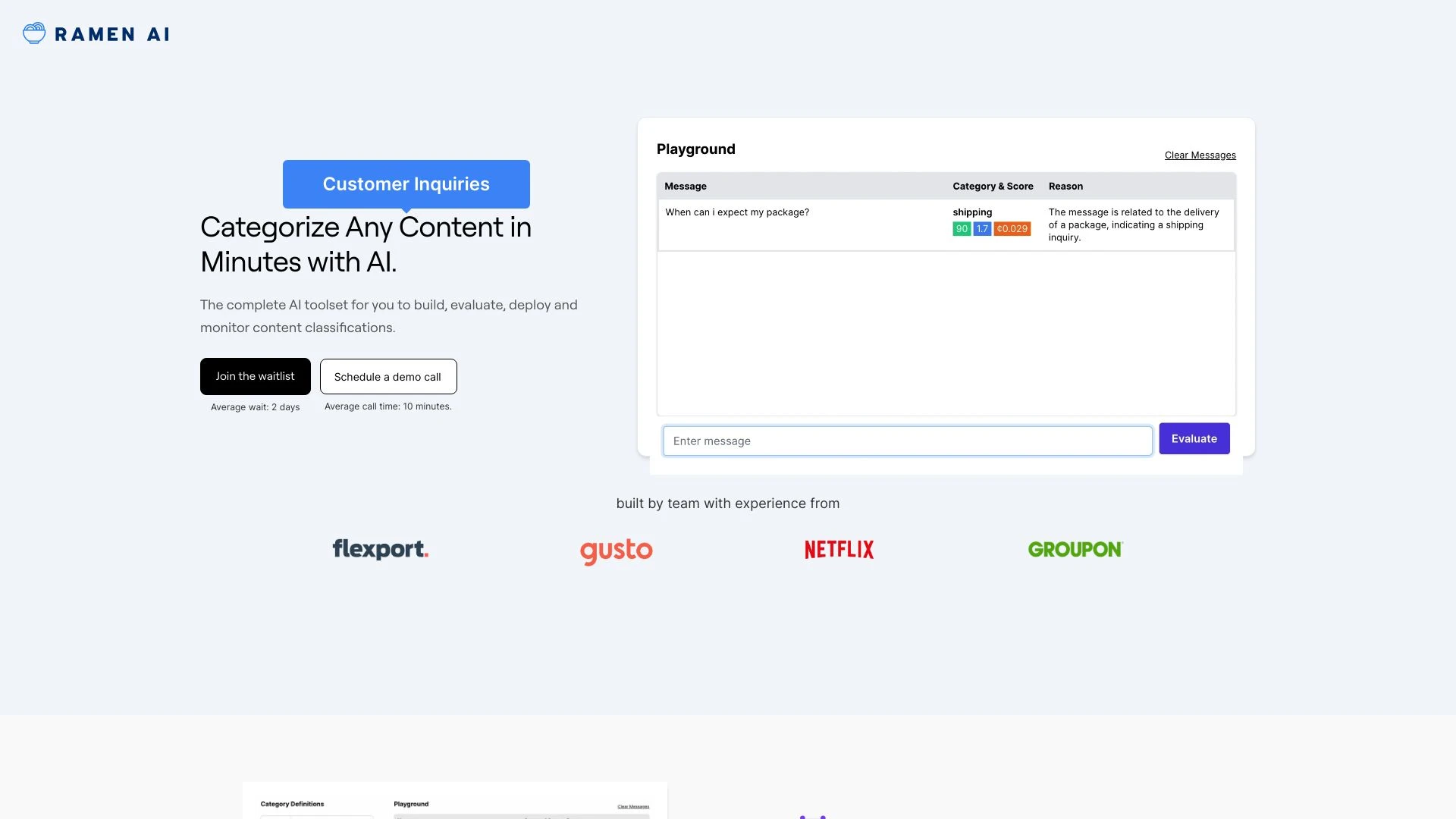Click the Ramen AI bowl logo icon
The width and height of the screenshot is (1456, 819).
tap(34, 33)
